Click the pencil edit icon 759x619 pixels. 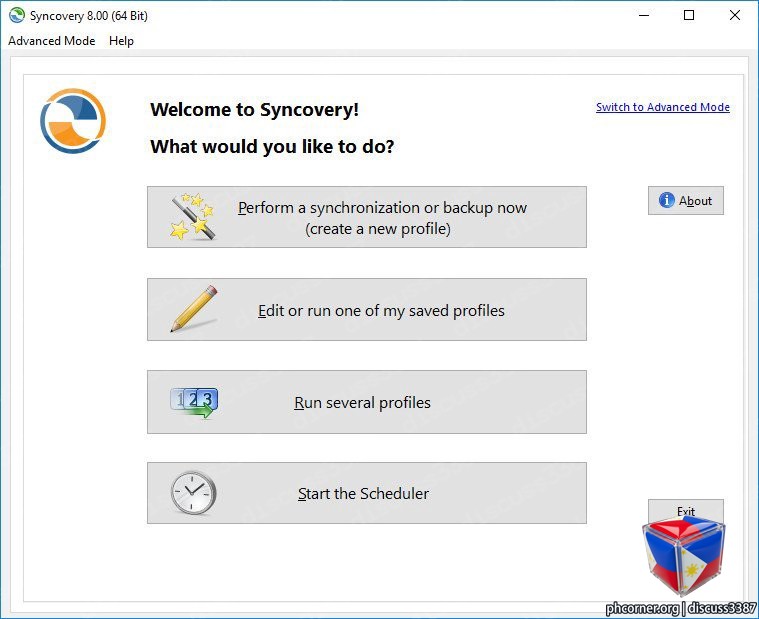(x=194, y=308)
